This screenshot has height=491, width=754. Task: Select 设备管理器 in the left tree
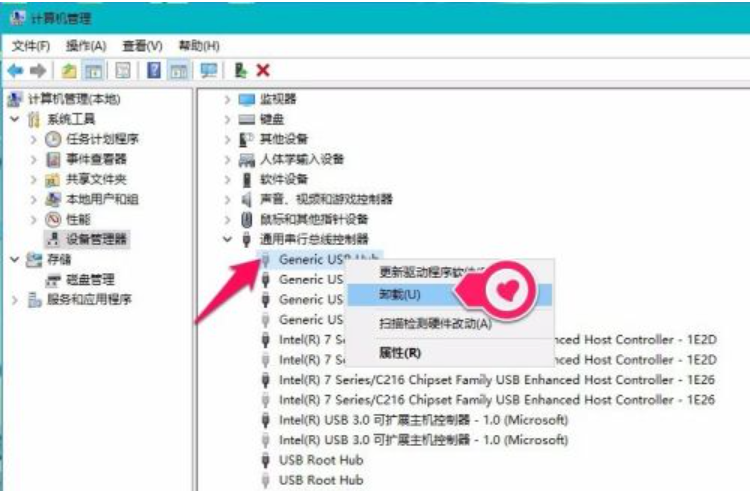[x=96, y=239]
